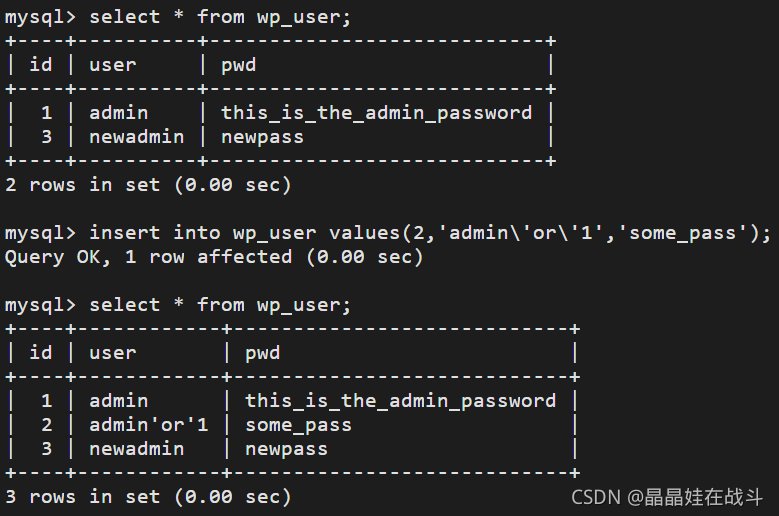Click 'this_is_the_admin_password' in the second table
779x516 pixels.
point(400,401)
